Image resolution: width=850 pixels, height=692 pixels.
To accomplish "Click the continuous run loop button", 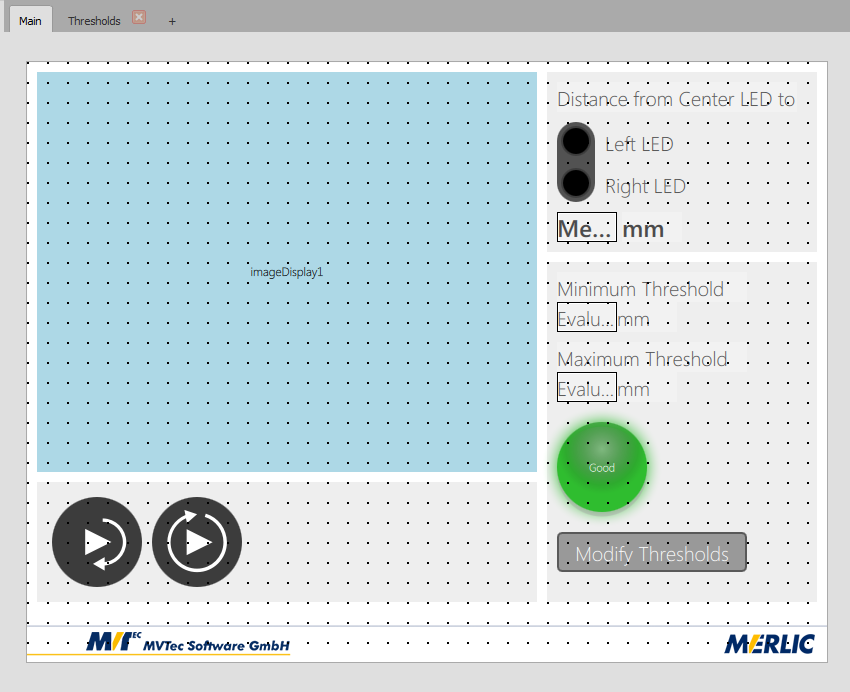I will pyautogui.click(x=197, y=542).
